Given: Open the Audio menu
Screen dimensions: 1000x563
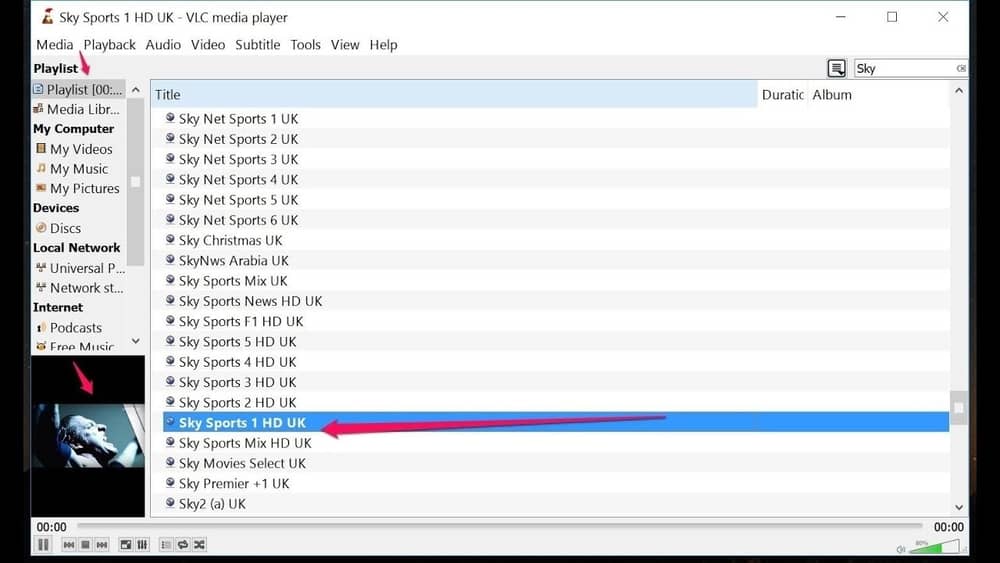Looking at the screenshot, I should [163, 45].
